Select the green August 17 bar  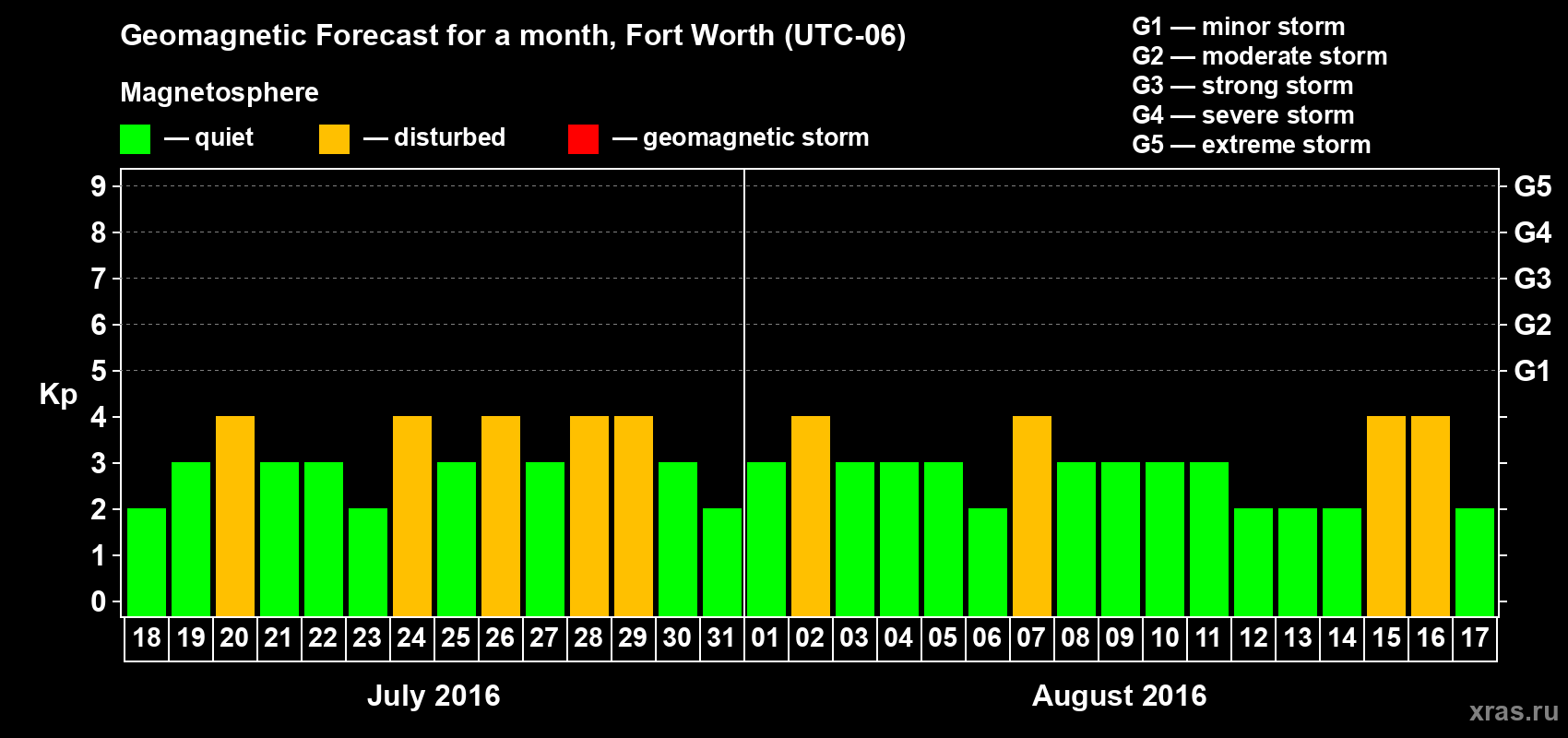1475,562
